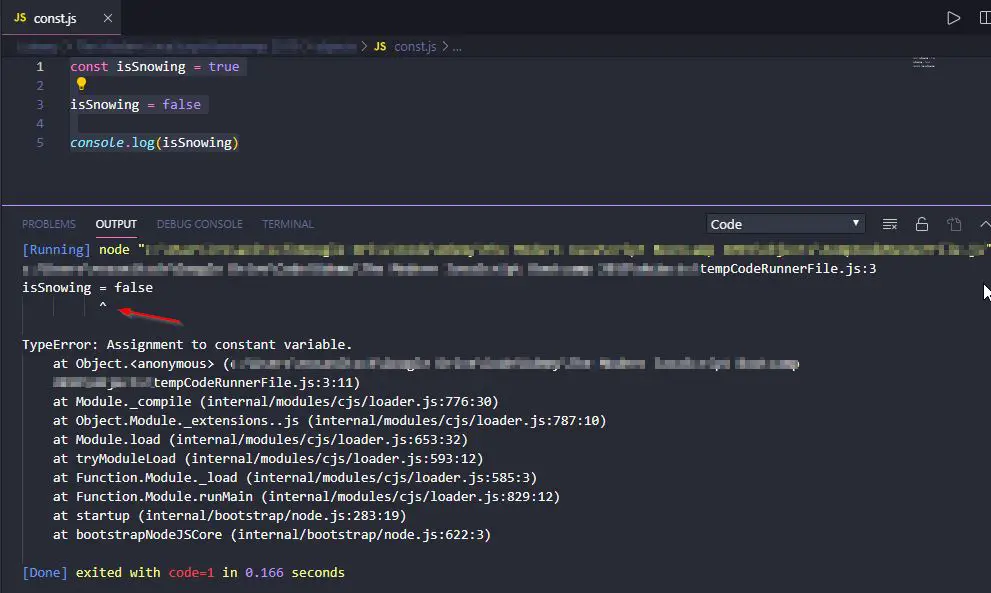991x593 pixels.
Task: Click line number 3 in gutter
Action: pos(40,104)
